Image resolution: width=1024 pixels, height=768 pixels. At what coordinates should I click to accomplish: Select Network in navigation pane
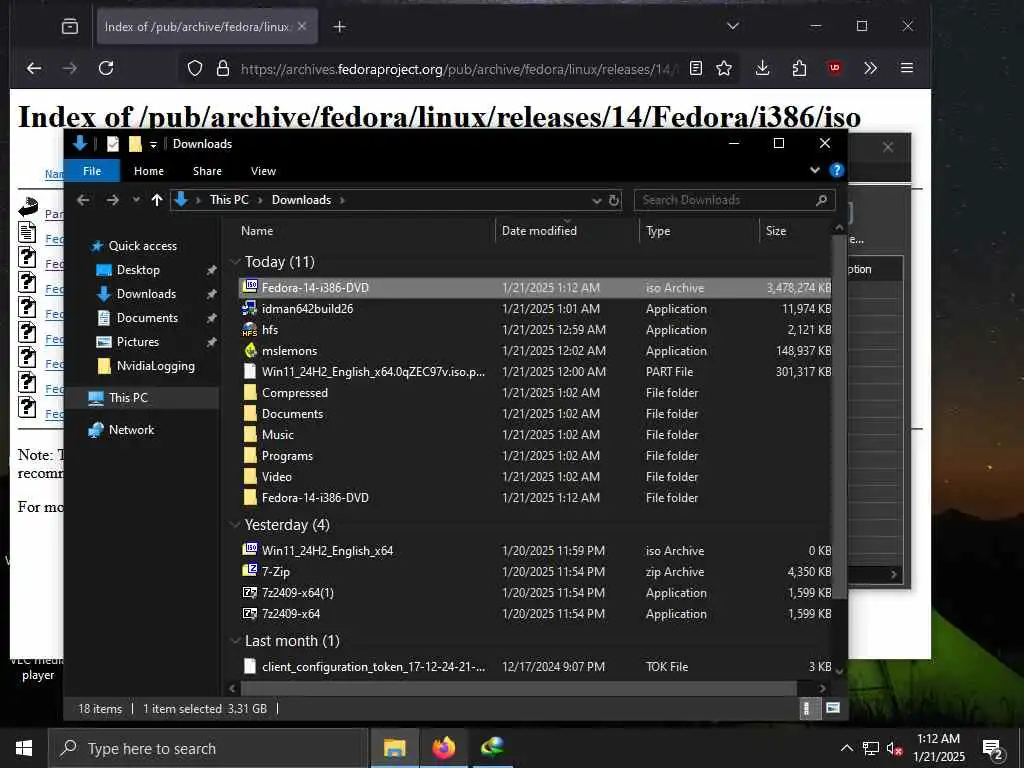click(131, 430)
